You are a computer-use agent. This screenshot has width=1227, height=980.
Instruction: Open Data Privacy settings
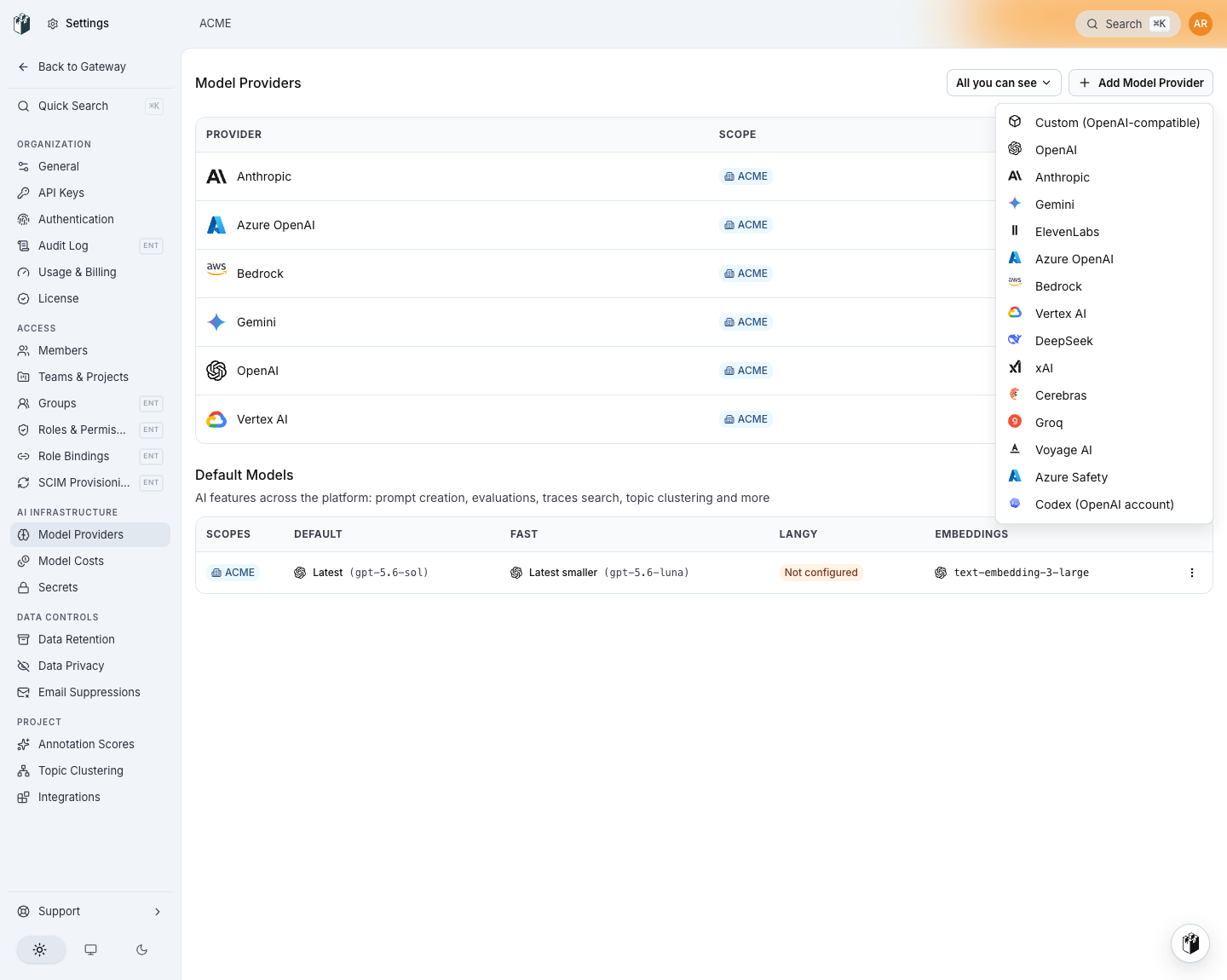click(x=90, y=666)
